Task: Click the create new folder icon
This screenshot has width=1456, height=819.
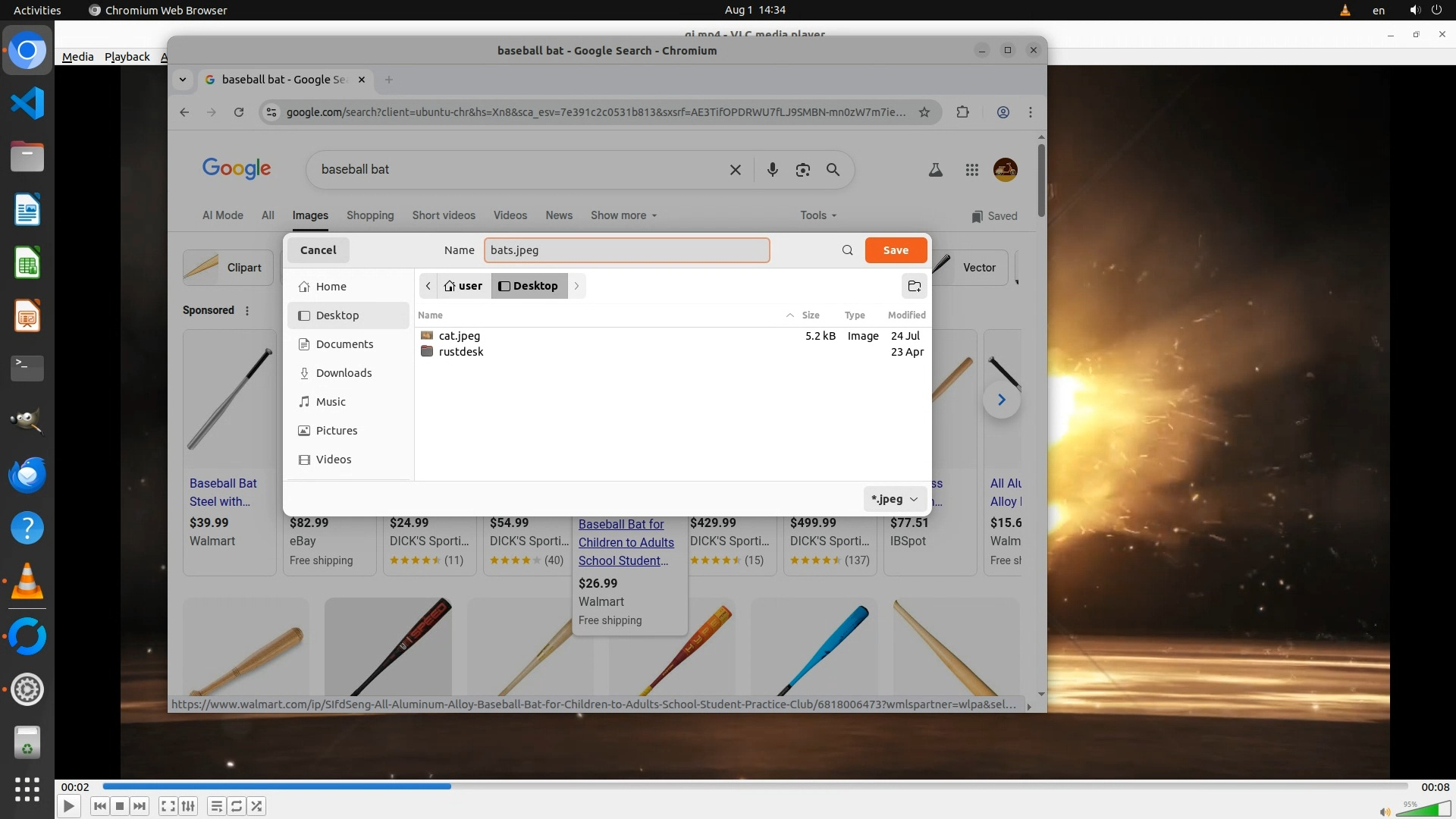Action: [x=914, y=286]
